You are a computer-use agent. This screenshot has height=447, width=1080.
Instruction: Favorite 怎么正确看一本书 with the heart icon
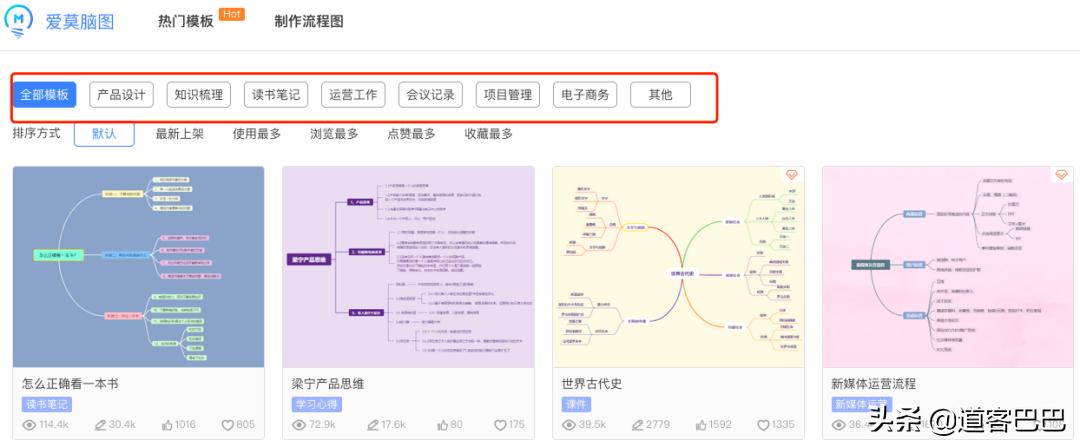pos(228,426)
